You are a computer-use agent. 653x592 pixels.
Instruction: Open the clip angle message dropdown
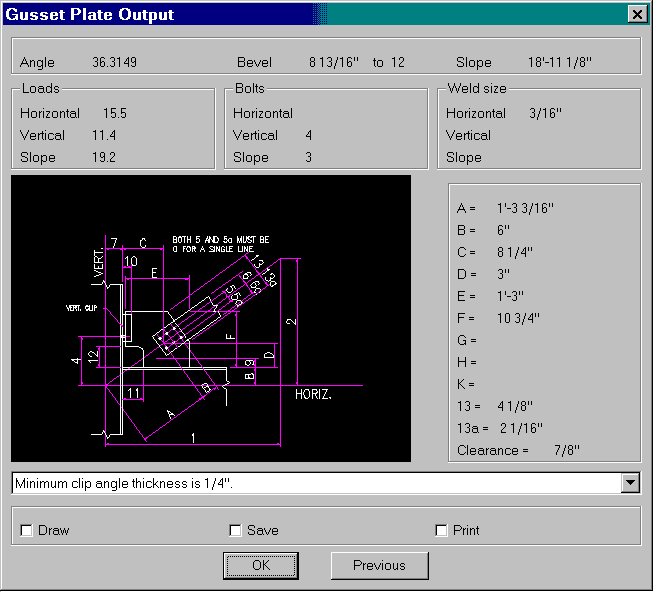click(x=631, y=483)
